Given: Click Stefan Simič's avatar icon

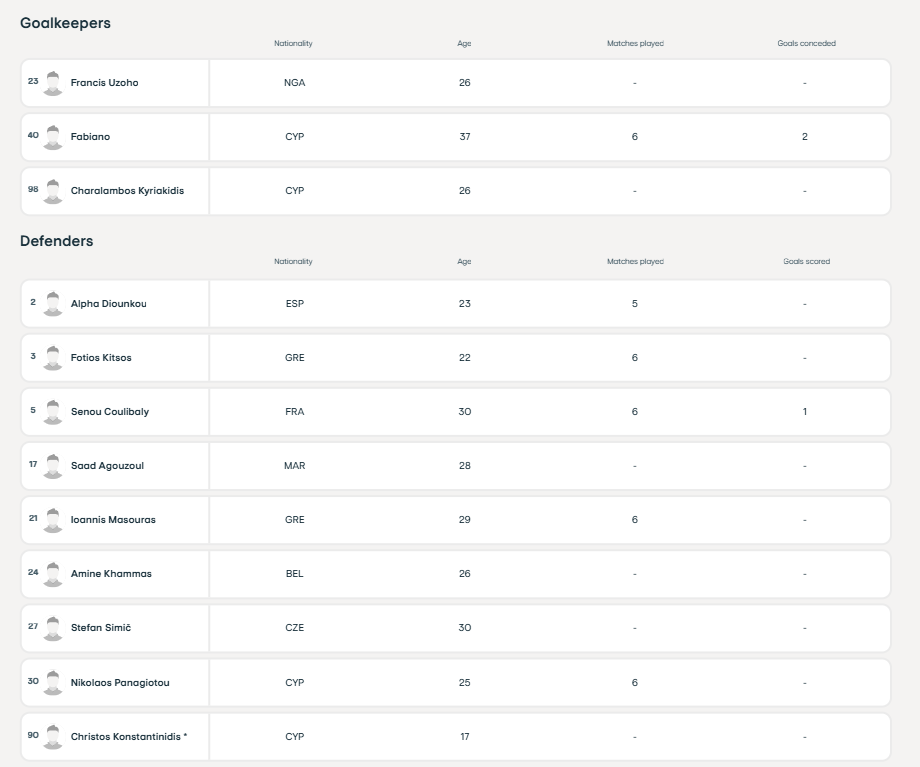Looking at the screenshot, I should (x=53, y=628).
